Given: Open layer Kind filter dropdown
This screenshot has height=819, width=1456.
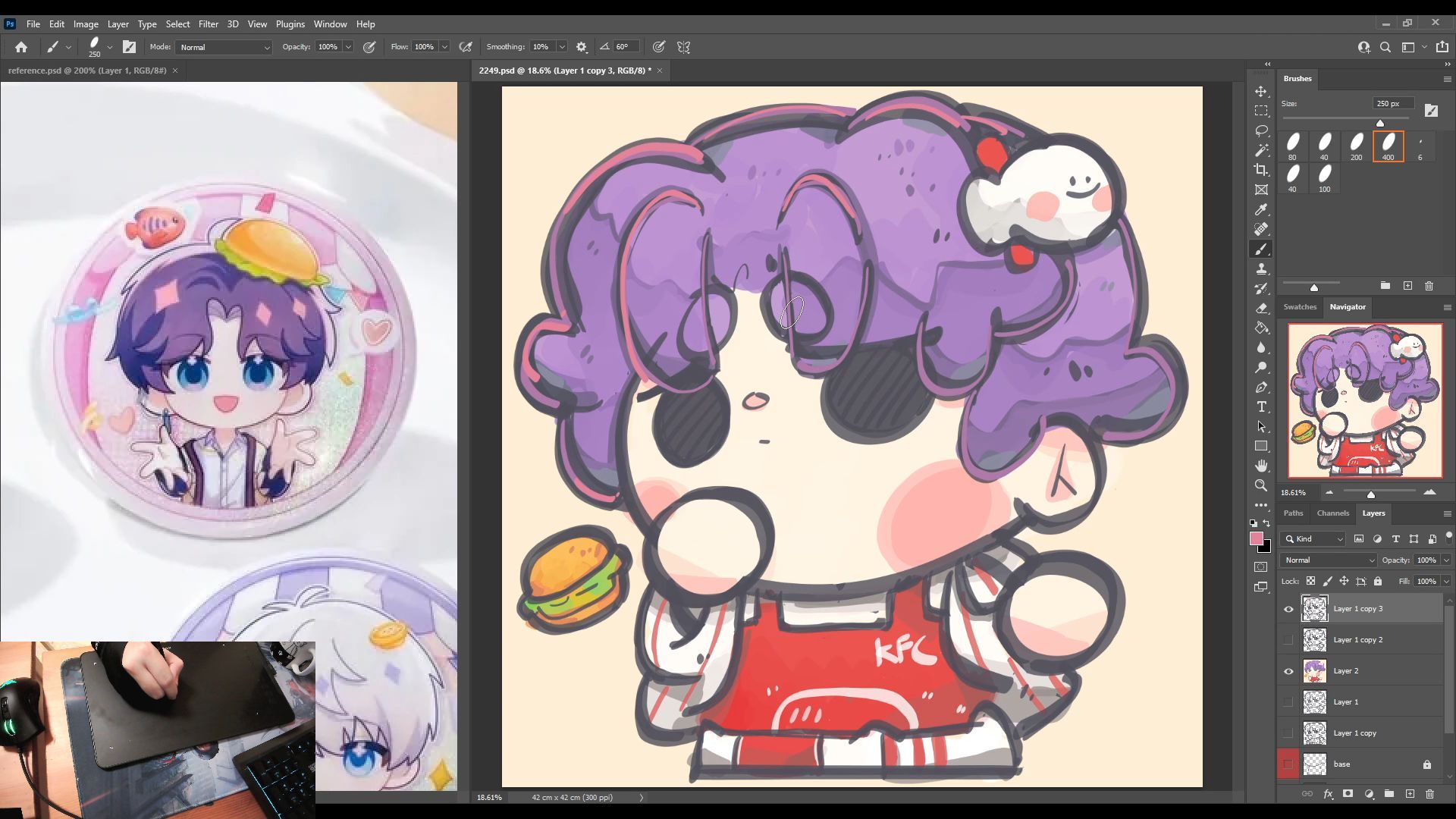Looking at the screenshot, I should pyautogui.click(x=1313, y=539).
